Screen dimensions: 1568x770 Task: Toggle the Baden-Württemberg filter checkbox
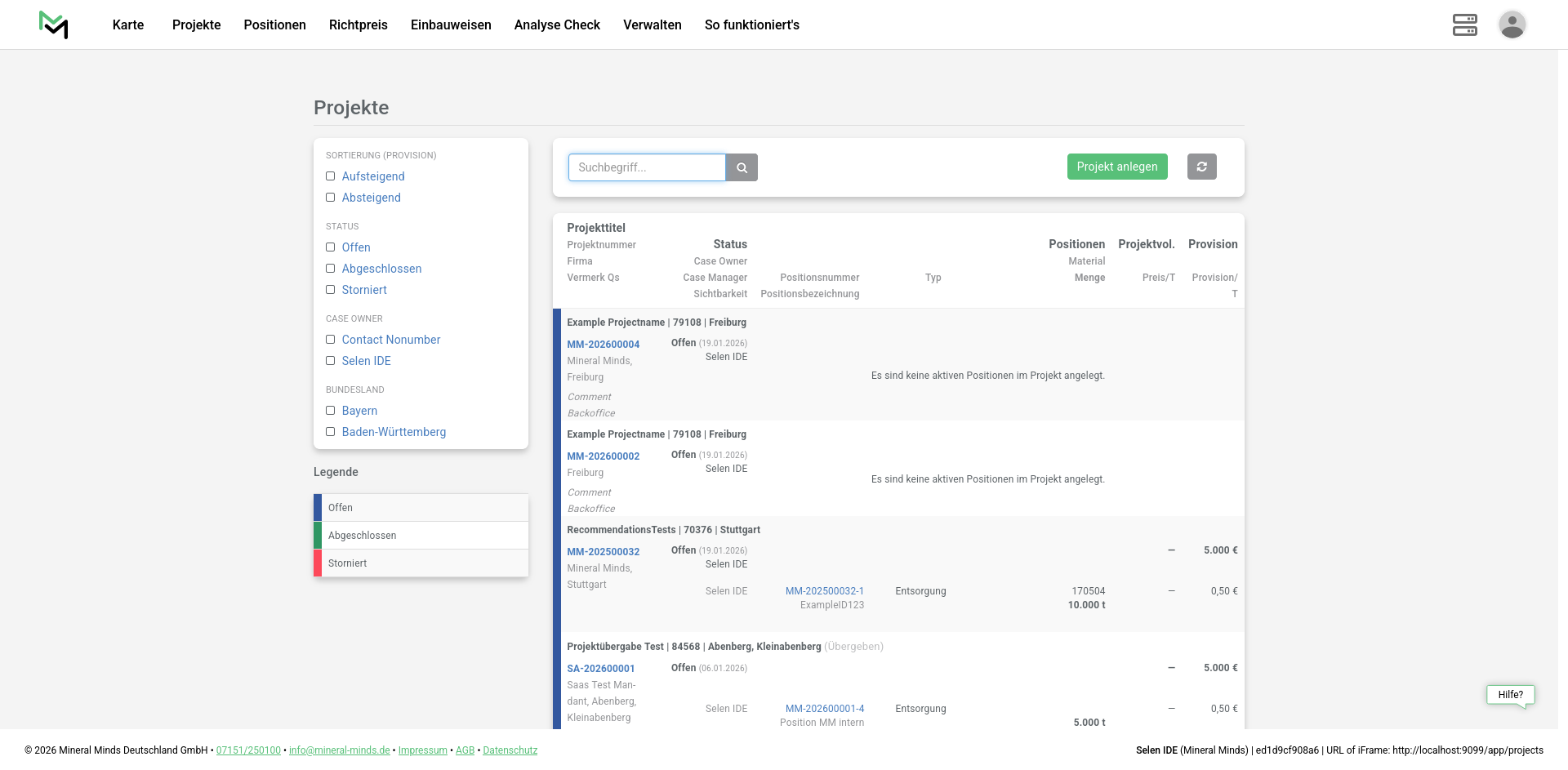[x=331, y=432]
